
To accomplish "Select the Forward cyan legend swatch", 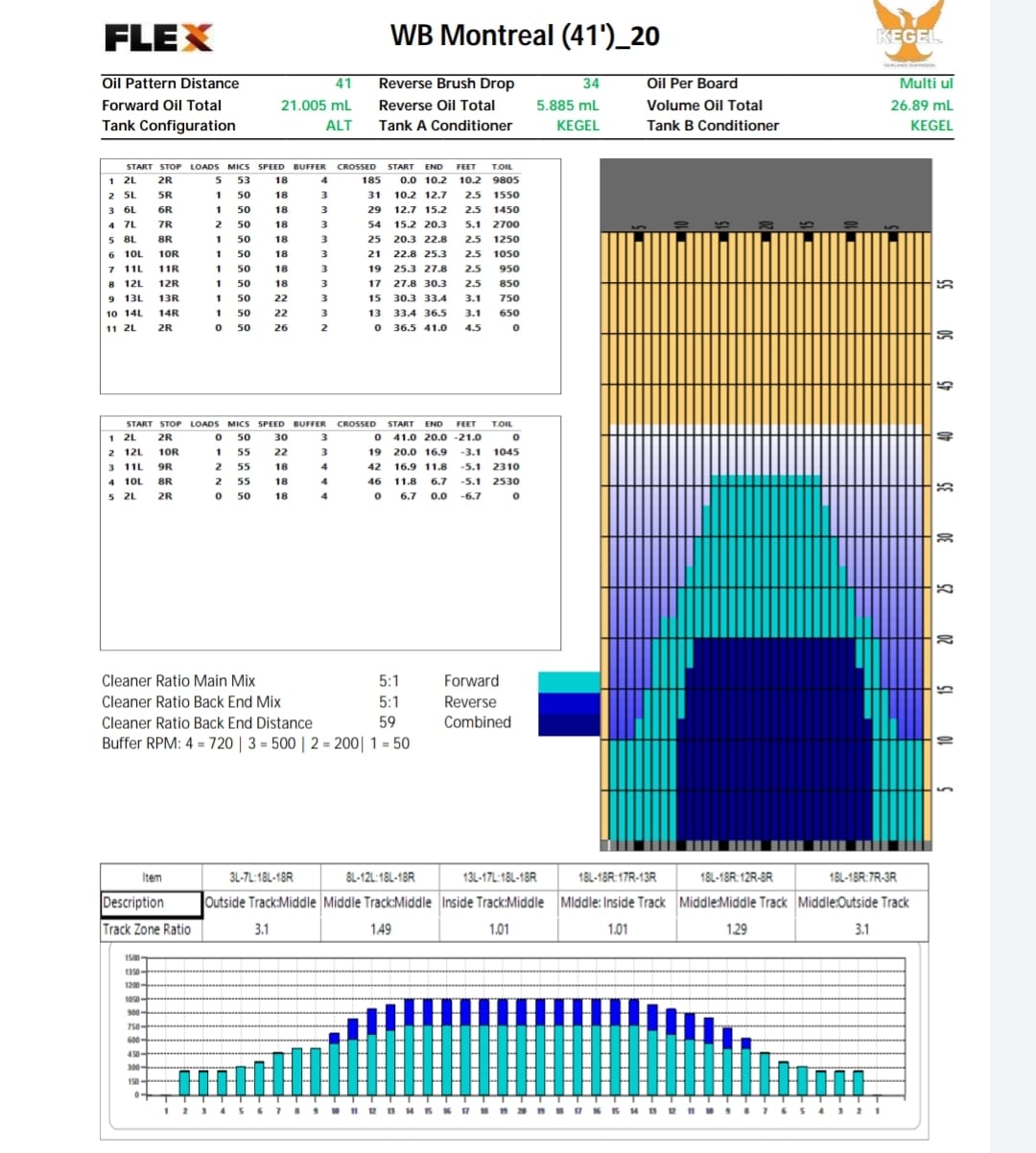I will 569,681.
